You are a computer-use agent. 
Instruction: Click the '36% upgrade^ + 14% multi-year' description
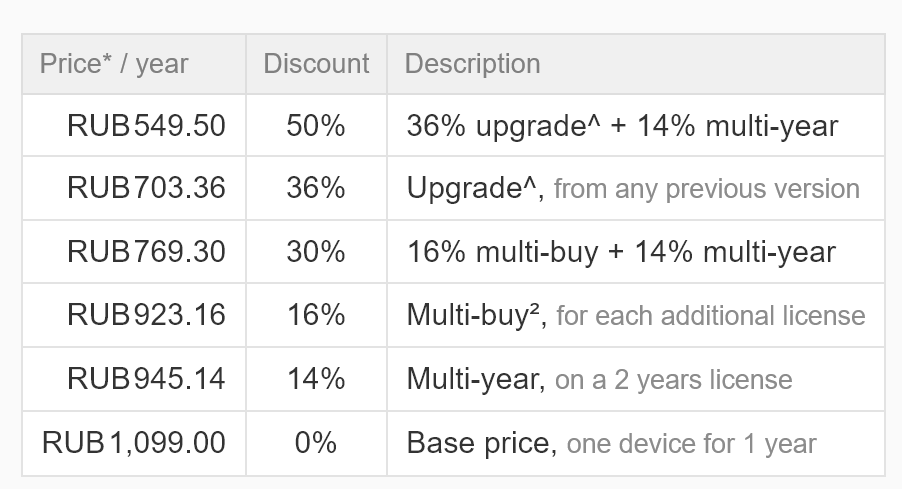[622, 126]
